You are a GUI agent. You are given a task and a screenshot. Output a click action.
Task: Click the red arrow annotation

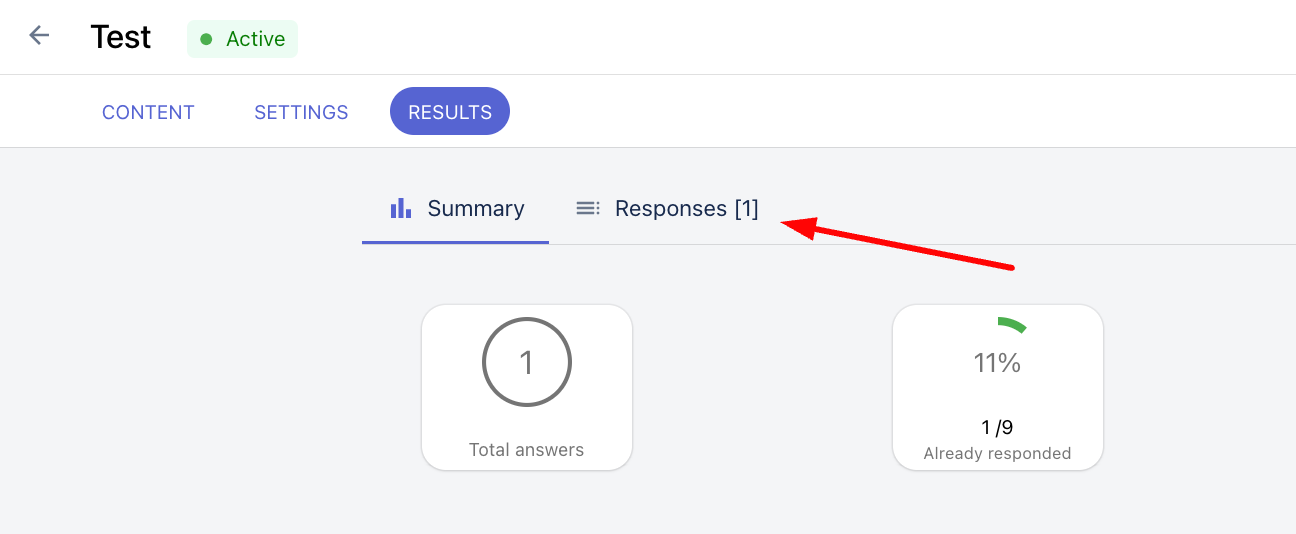click(897, 242)
